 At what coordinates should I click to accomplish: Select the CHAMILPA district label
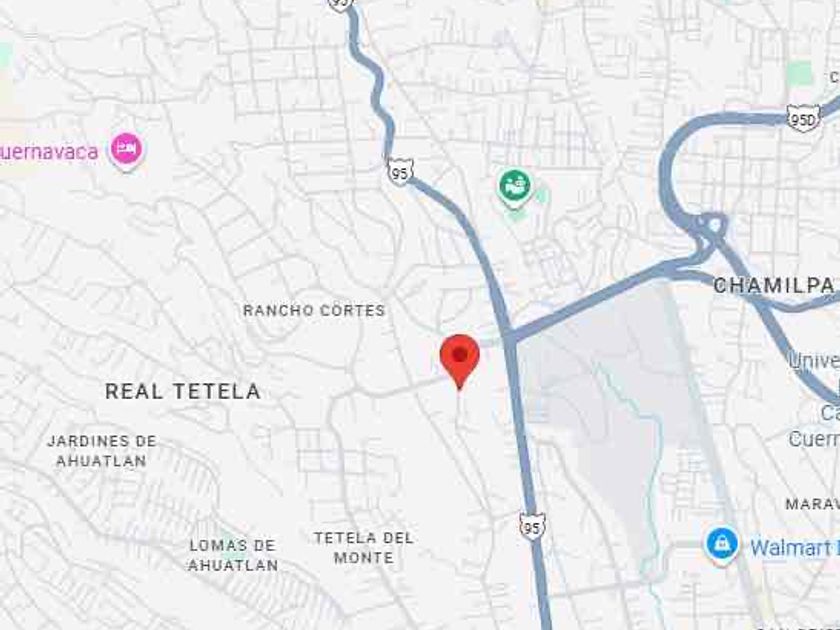[774, 285]
